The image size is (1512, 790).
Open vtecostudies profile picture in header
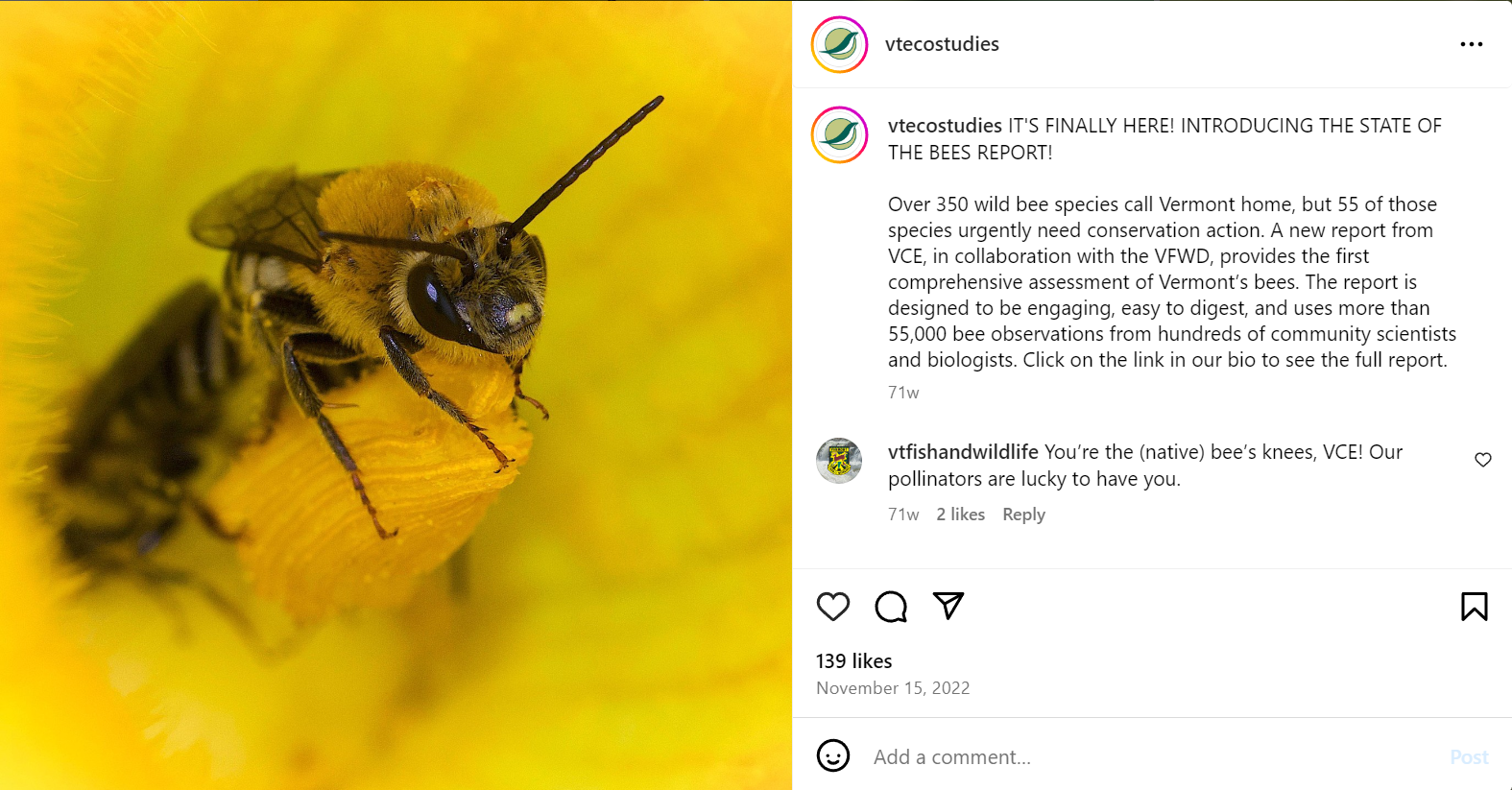click(x=840, y=44)
